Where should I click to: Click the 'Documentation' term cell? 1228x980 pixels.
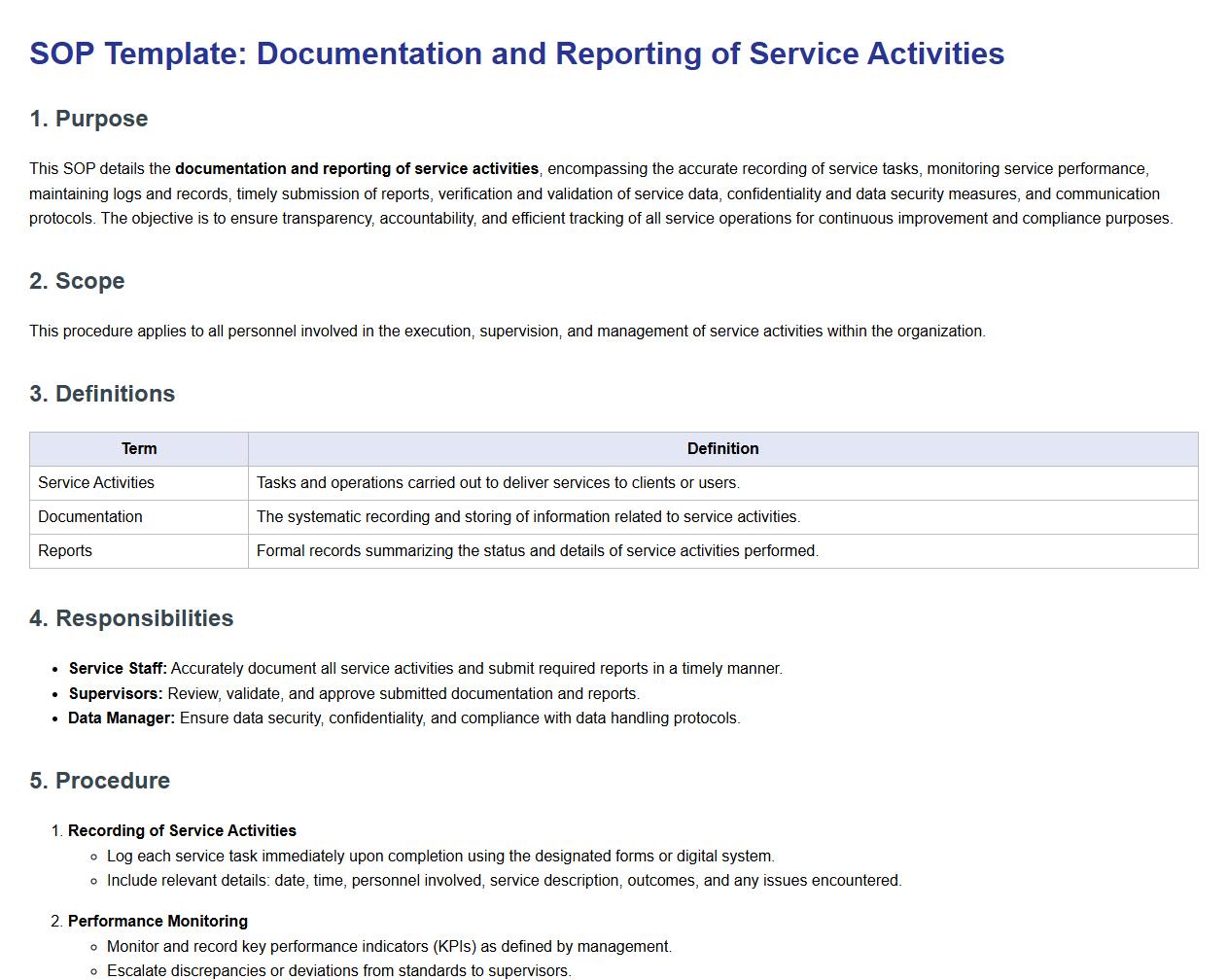tap(90, 517)
